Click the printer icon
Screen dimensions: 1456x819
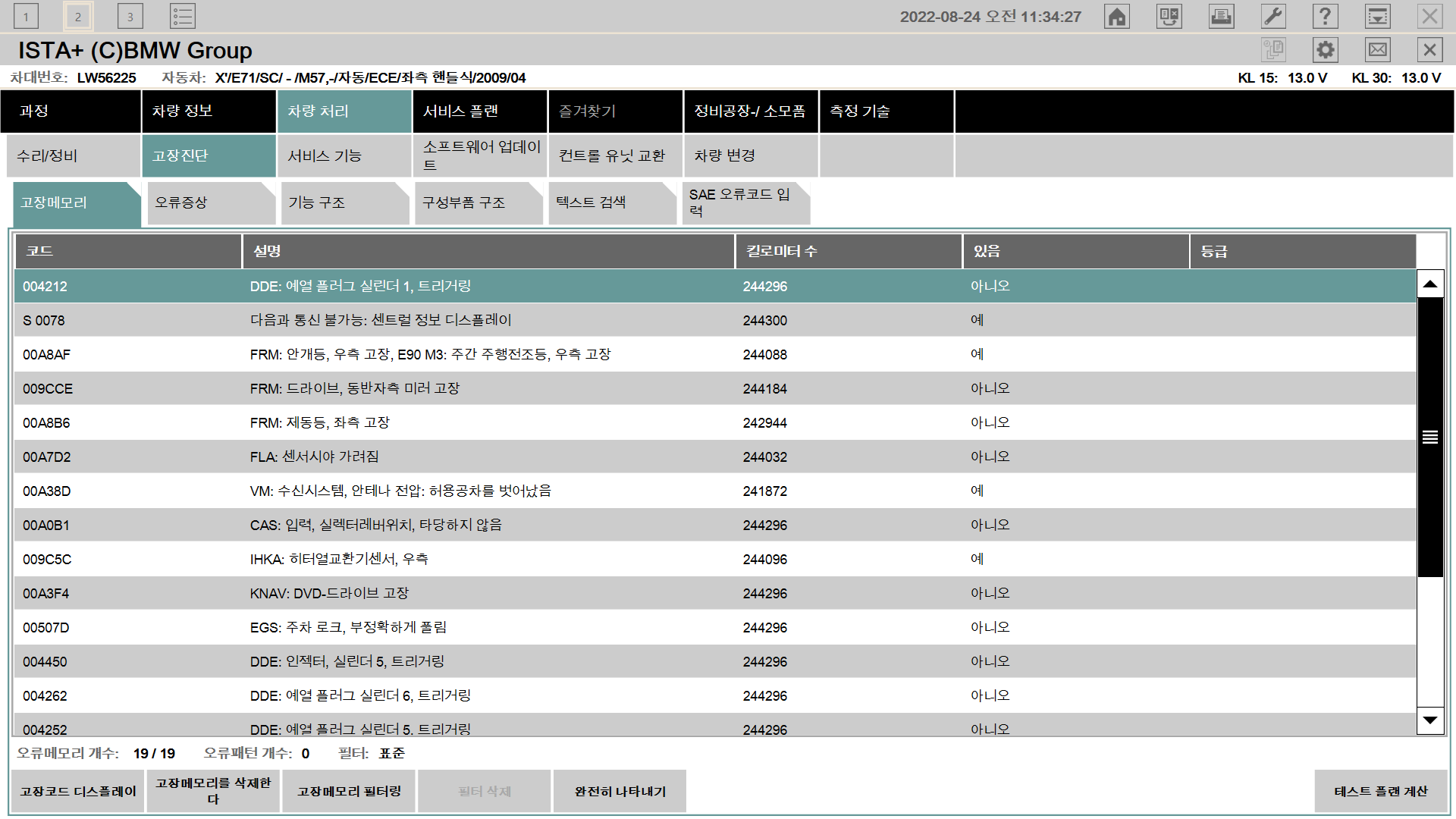coord(1221,17)
